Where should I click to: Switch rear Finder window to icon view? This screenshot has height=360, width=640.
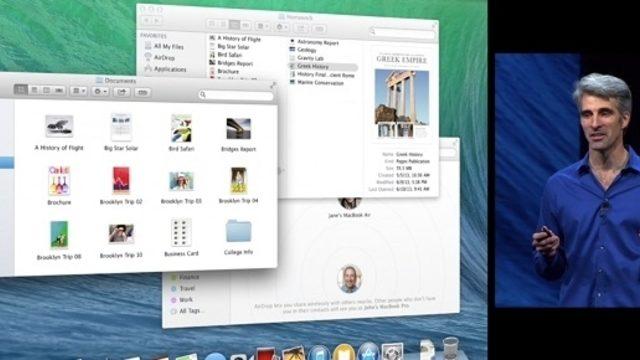pos(212,24)
